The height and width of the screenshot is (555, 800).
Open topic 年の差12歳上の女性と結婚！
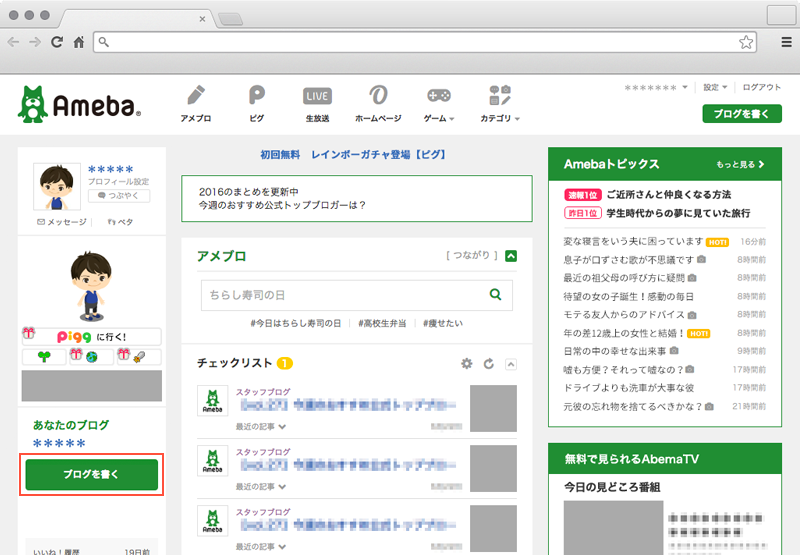(x=624, y=333)
